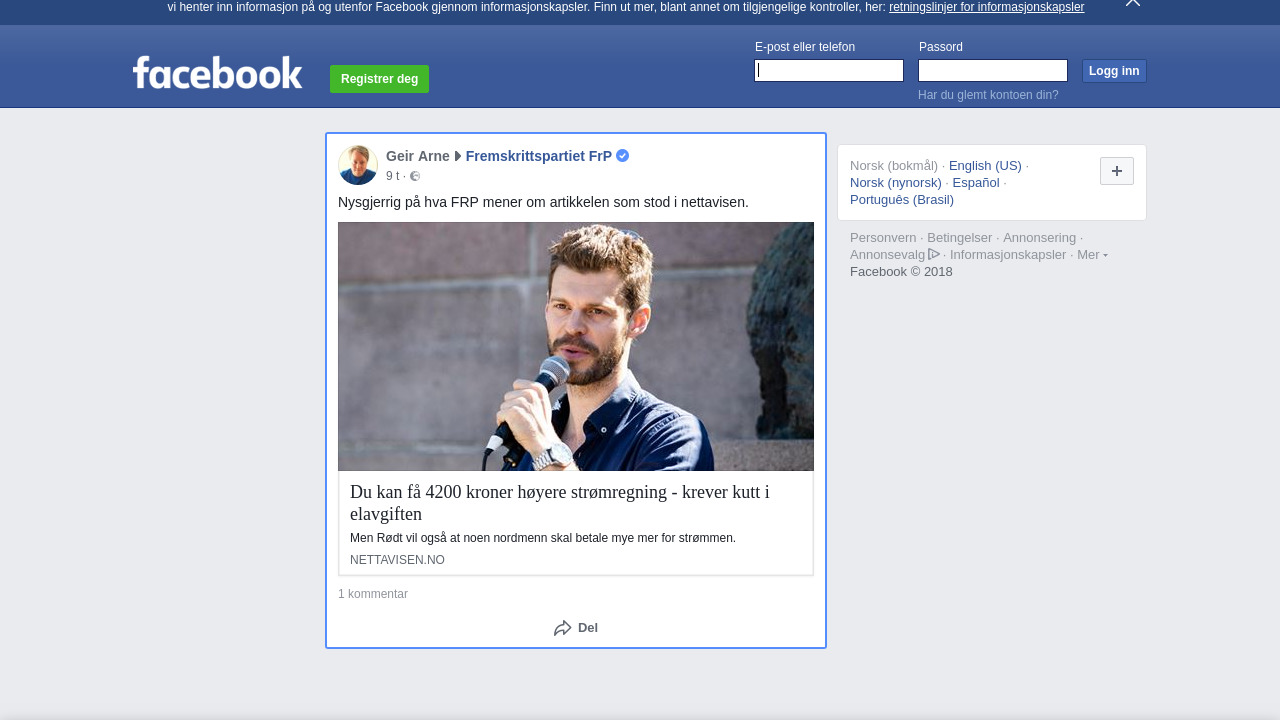View the 1 kommentar link
Viewport: 1280px width, 720px height.
click(373, 594)
